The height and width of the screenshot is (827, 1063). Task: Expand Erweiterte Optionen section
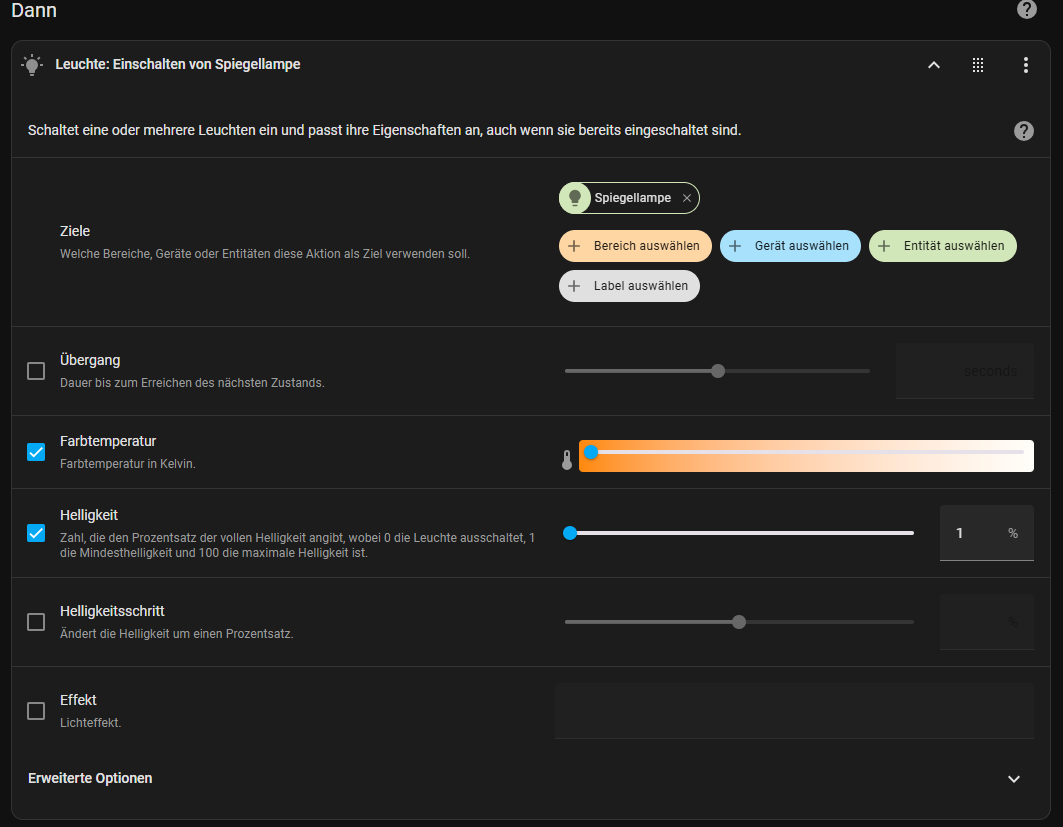(x=1013, y=779)
